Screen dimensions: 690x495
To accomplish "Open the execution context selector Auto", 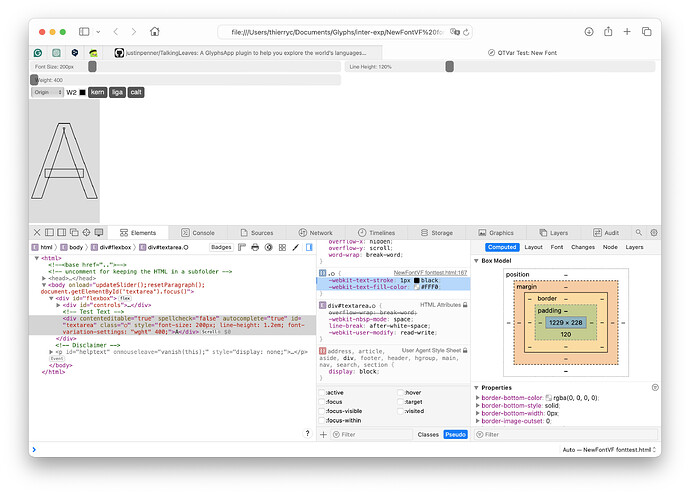I will pos(609,450).
